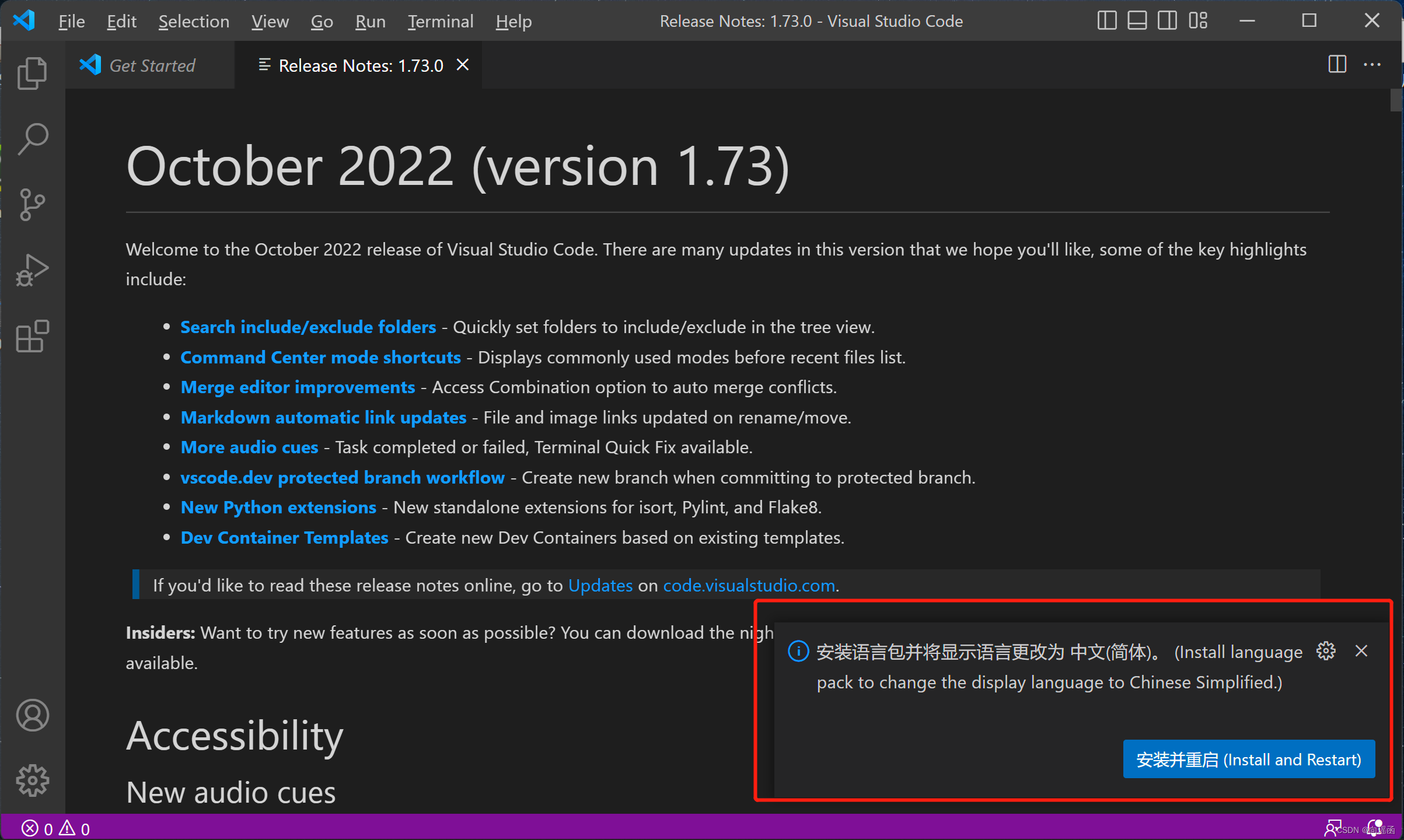Toggle primary side bar layout icon
The height and width of the screenshot is (840, 1404).
[1106, 21]
